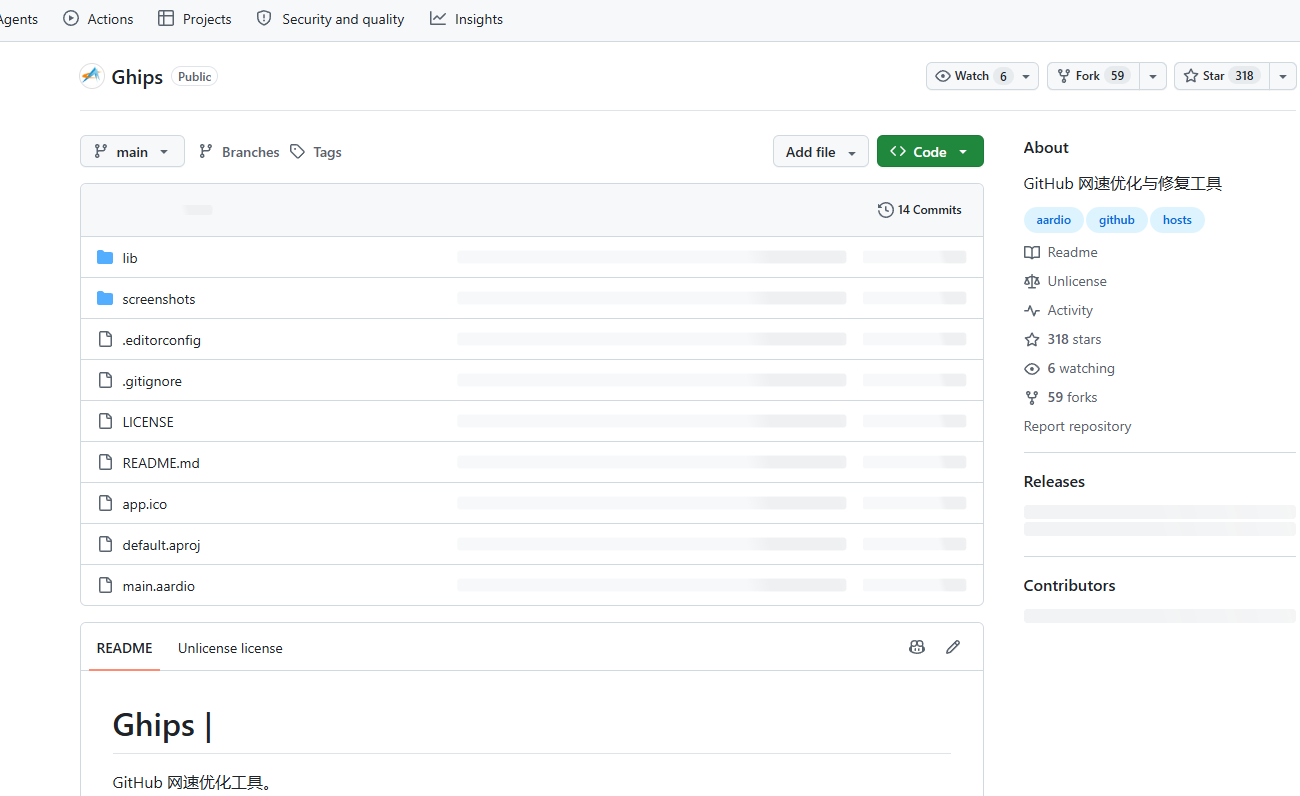This screenshot has height=796, width=1300.
Task: Fork the Ghips repository
Action: point(1093,76)
